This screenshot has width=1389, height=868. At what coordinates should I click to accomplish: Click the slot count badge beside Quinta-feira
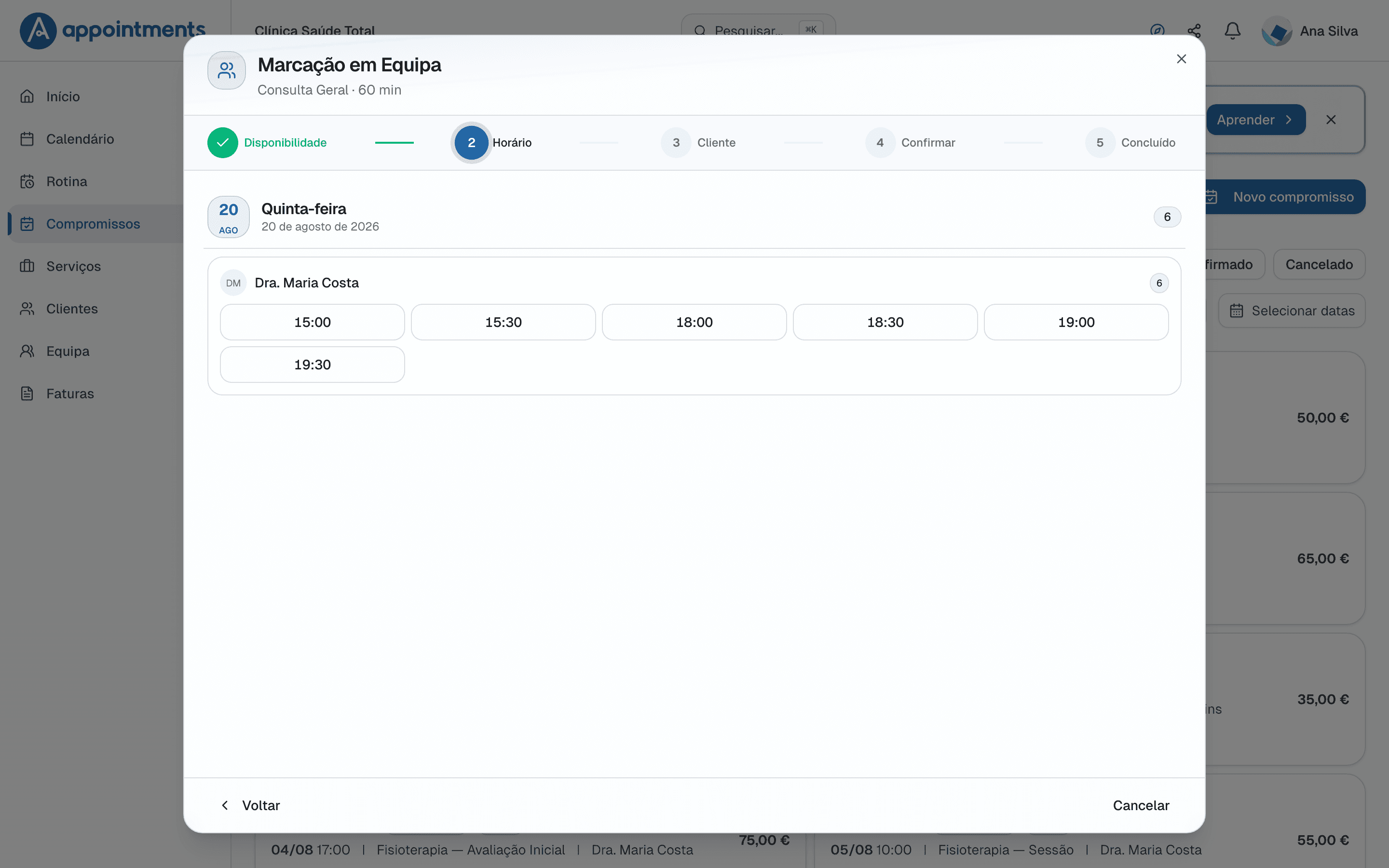[x=1167, y=217]
